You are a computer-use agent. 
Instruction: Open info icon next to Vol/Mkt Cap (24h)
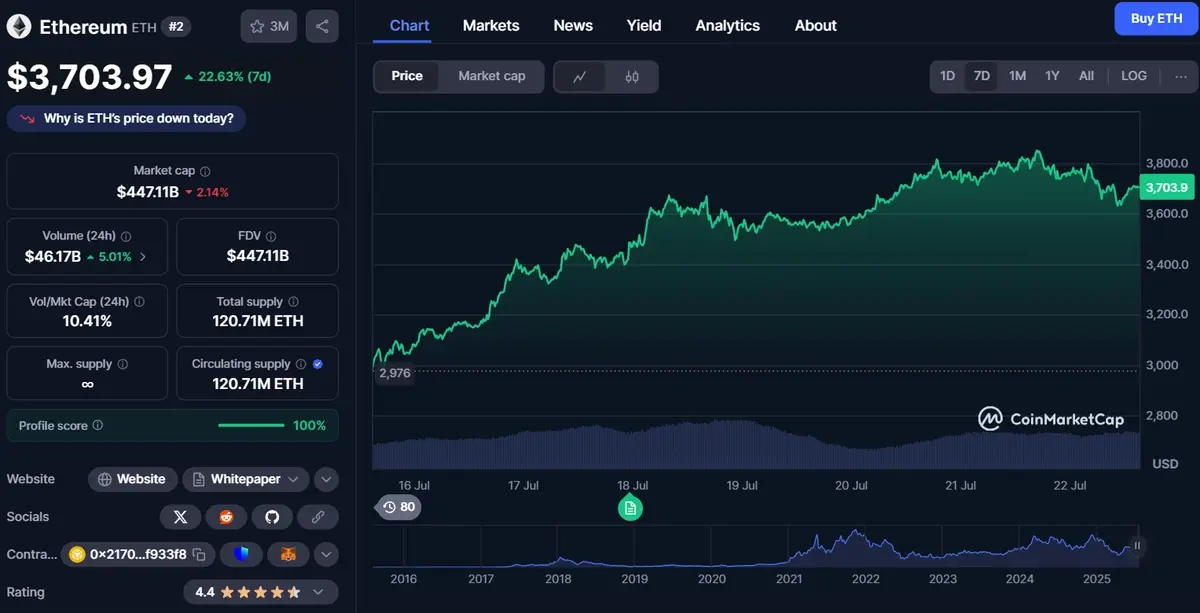click(139, 301)
